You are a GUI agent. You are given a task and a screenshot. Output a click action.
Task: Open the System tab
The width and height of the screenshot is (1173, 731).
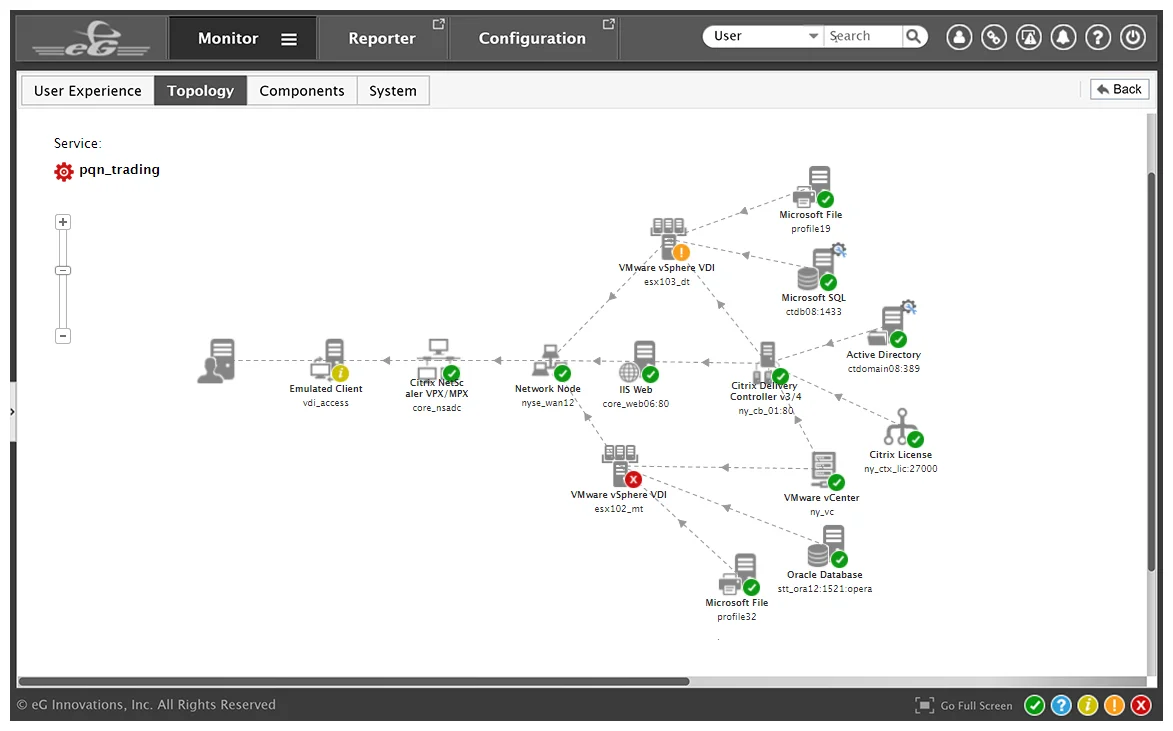click(x=393, y=91)
